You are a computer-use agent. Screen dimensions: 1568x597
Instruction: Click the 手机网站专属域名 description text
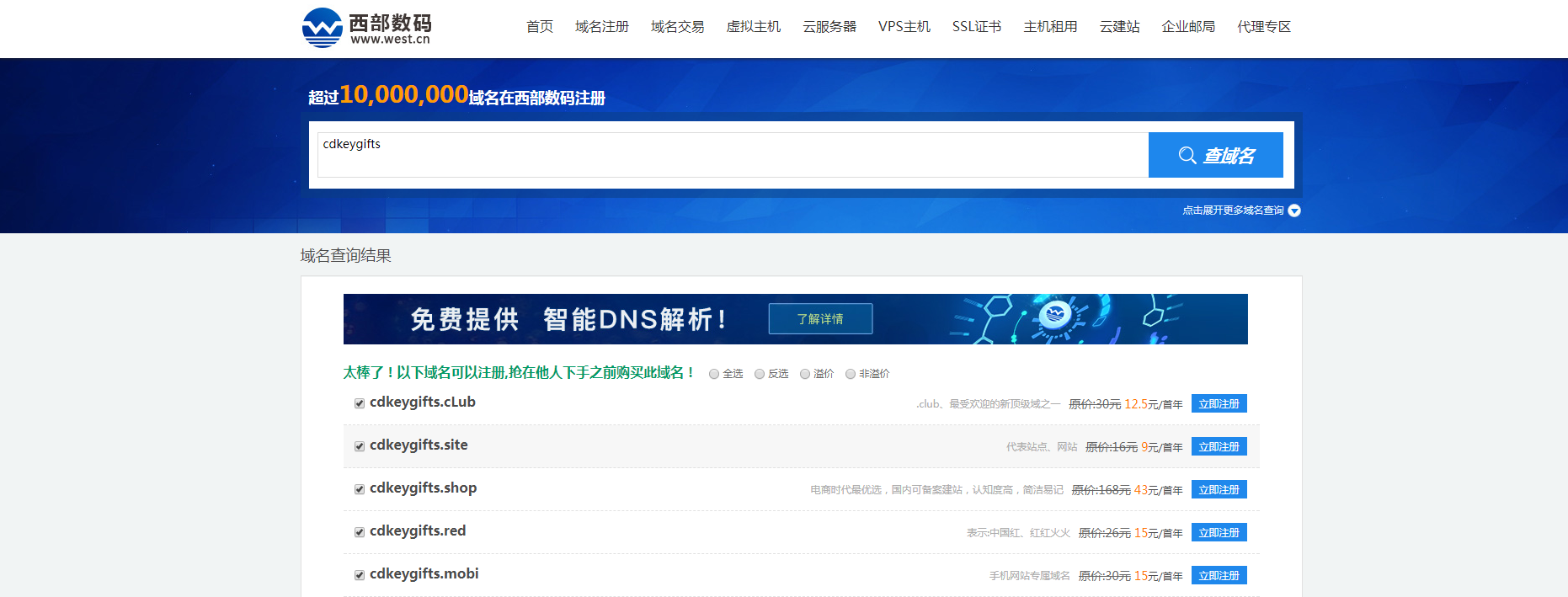1030,576
